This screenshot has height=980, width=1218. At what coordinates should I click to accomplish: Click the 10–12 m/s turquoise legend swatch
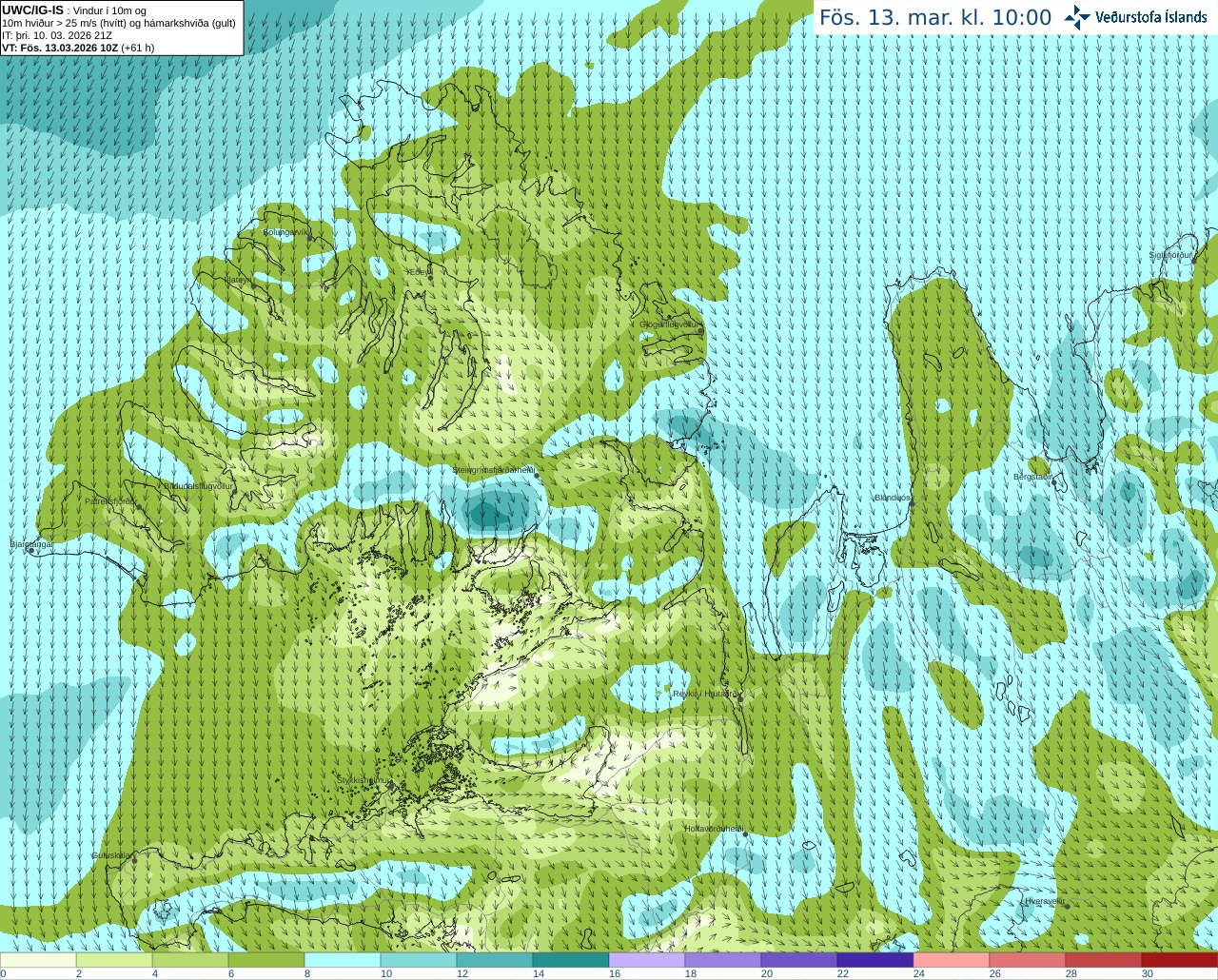point(419,960)
